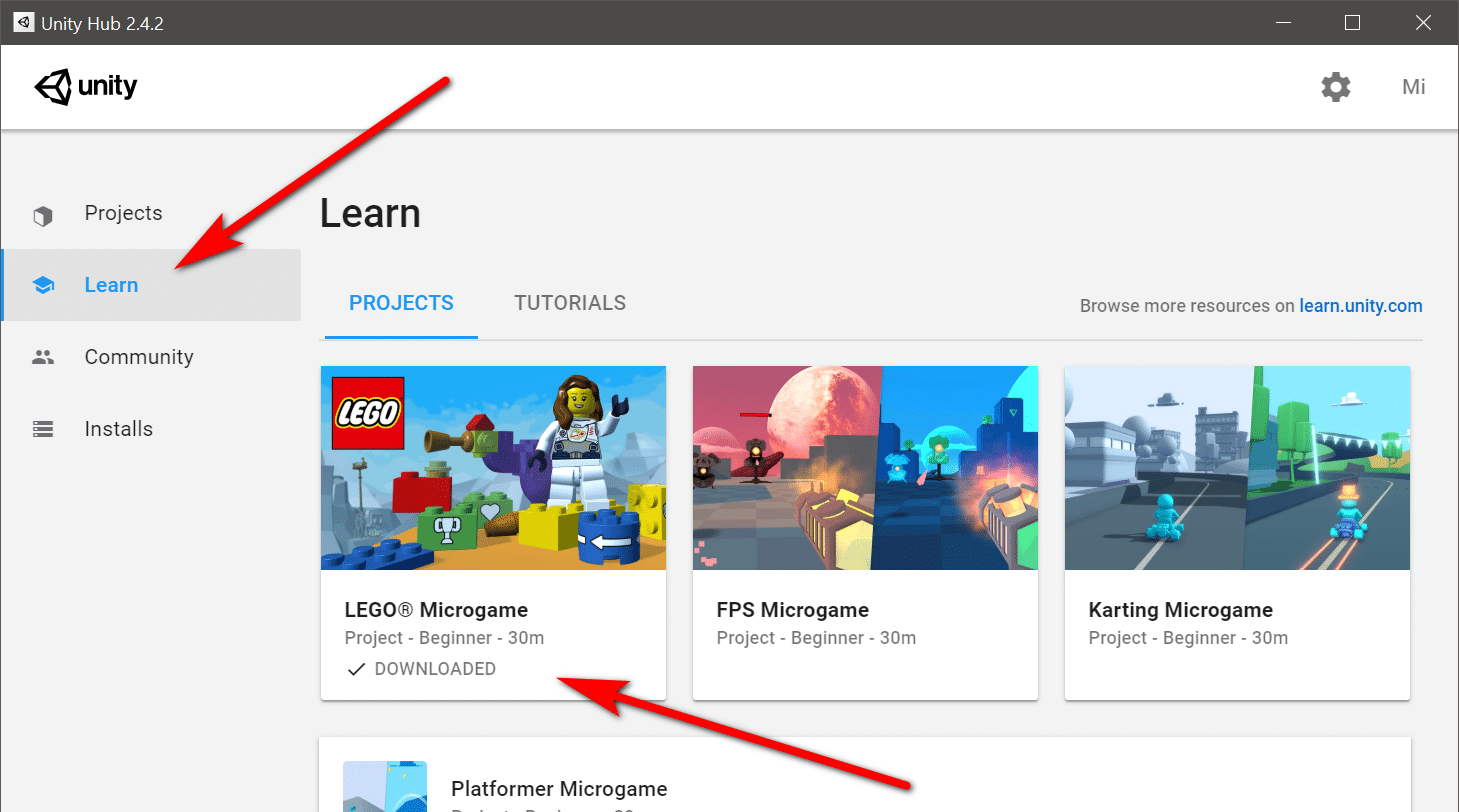The image size is (1459, 812).
Task: Click the LEGO® Microgame title
Action: pyautogui.click(x=436, y=610)
